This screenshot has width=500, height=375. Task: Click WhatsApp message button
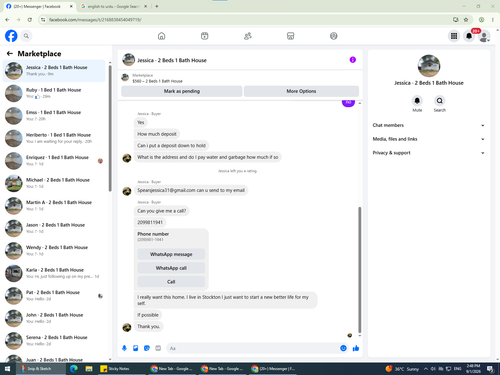click(171, 254)
